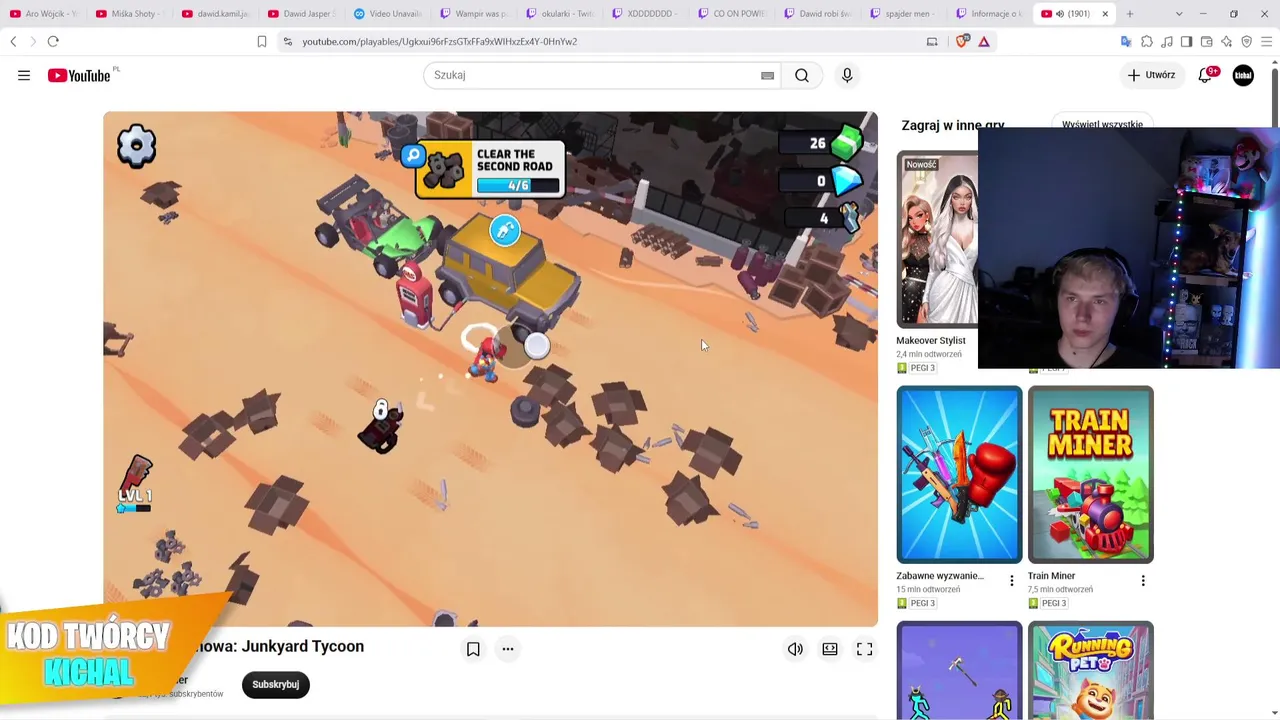This screenshot has height=720, width=1280.
Task: Open the Makeover Stylist thumbnail
Action: pyautogui.click(x=937, y=240)
